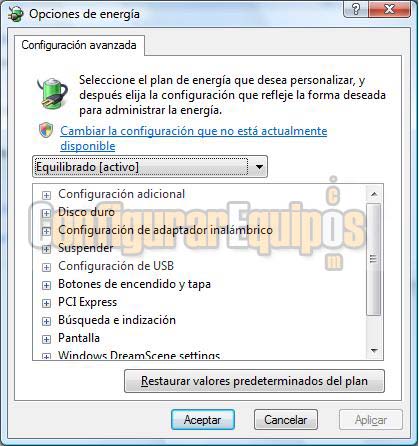Click the settings list scrollbar down arrow
419x446 pixels.
point(374,350)
